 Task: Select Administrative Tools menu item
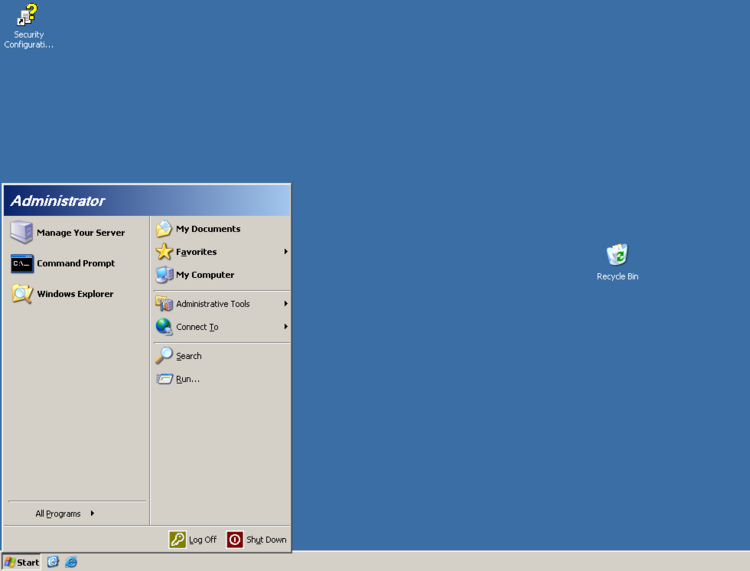222,304
